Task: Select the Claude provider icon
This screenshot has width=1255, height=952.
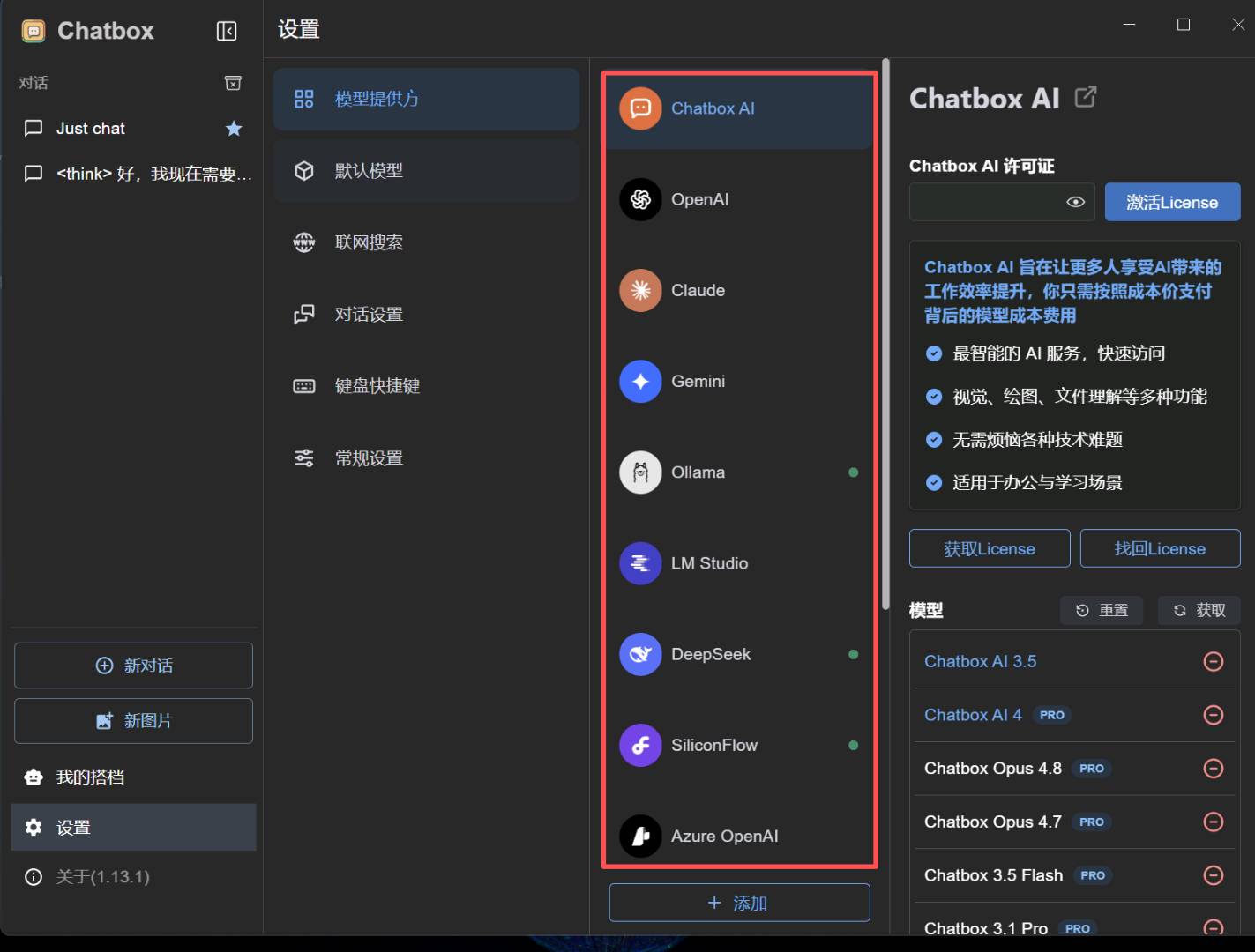Action: (640, 290)
